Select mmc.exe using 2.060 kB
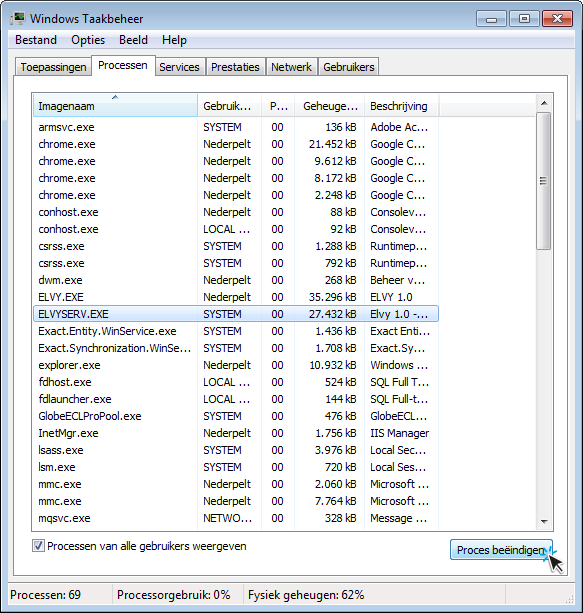Screen dimensions: 583x613 pyautogui.click(x=236, y=484)
